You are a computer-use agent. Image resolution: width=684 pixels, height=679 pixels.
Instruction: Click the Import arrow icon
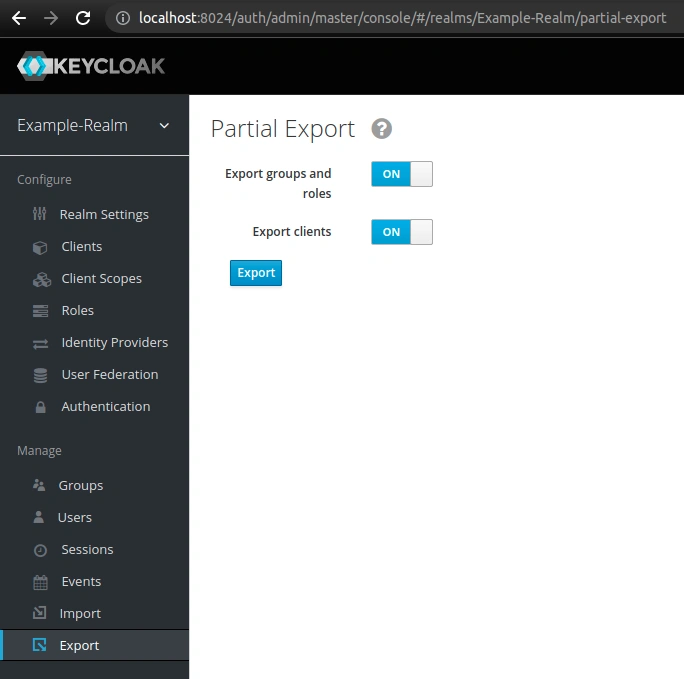[x=39, y=613]
